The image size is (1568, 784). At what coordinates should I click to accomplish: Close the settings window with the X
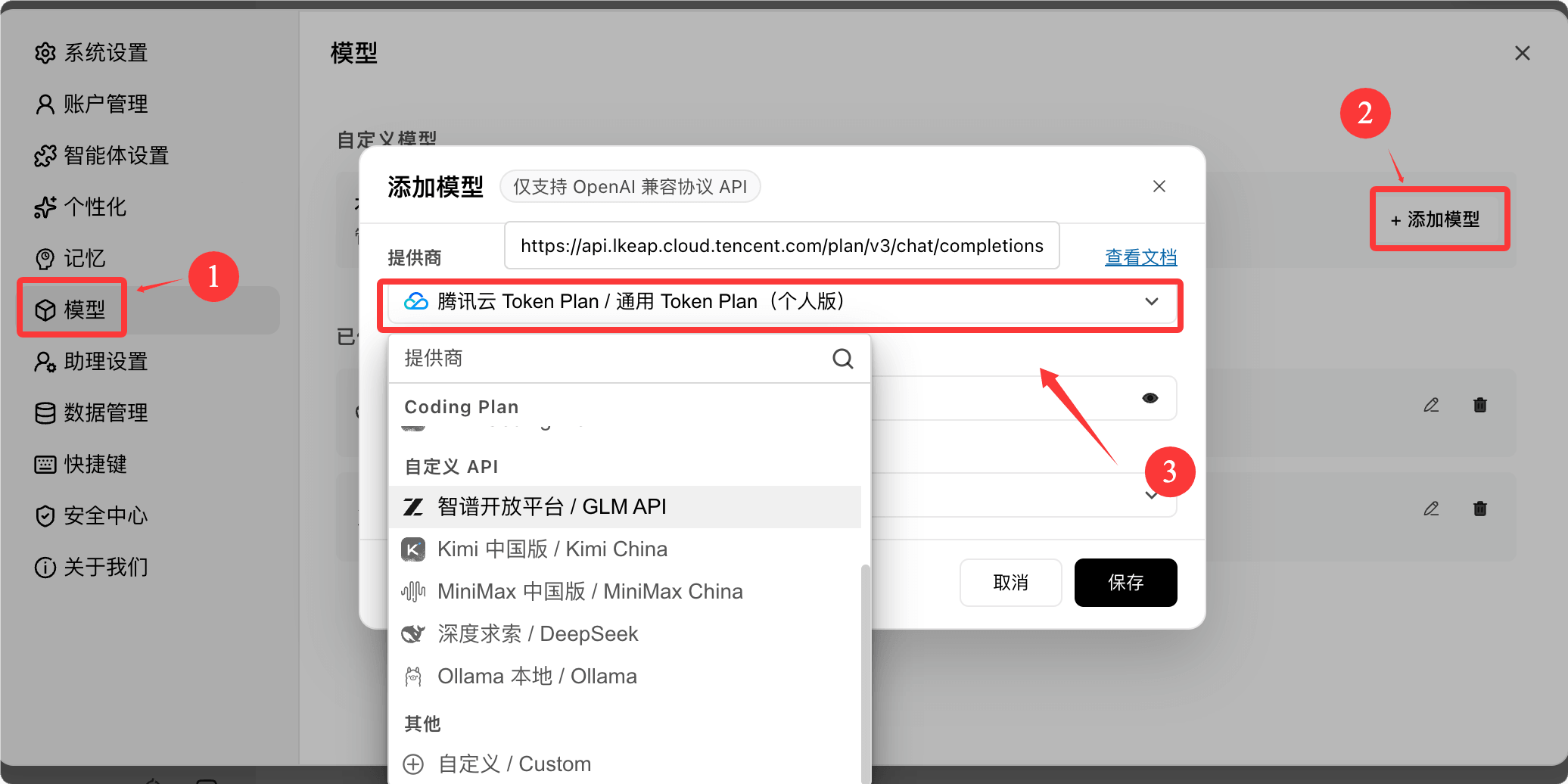click(x=1523, y=53)
